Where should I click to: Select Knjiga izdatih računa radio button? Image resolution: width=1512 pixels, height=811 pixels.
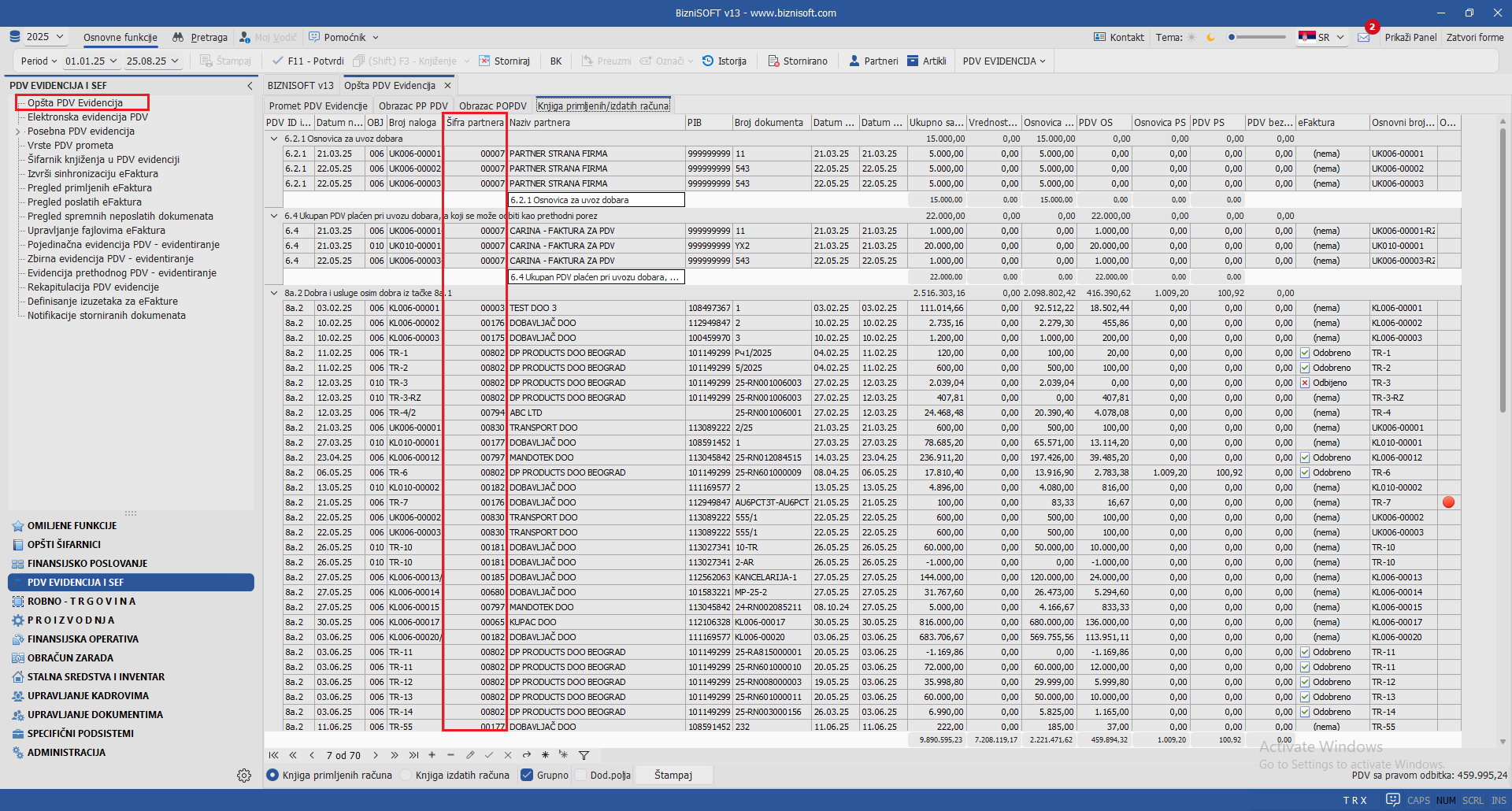click(406, 775)
